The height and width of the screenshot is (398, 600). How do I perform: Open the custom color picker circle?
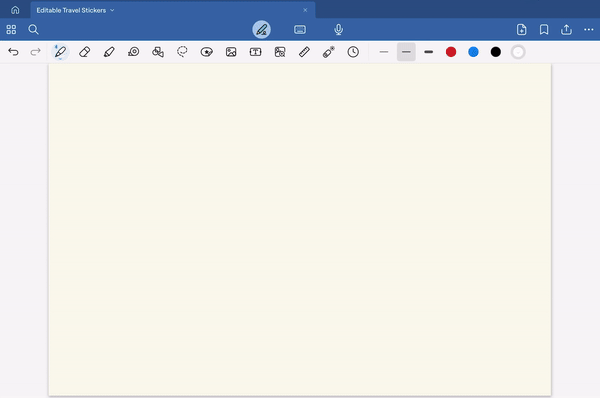(x=518, y=52)
